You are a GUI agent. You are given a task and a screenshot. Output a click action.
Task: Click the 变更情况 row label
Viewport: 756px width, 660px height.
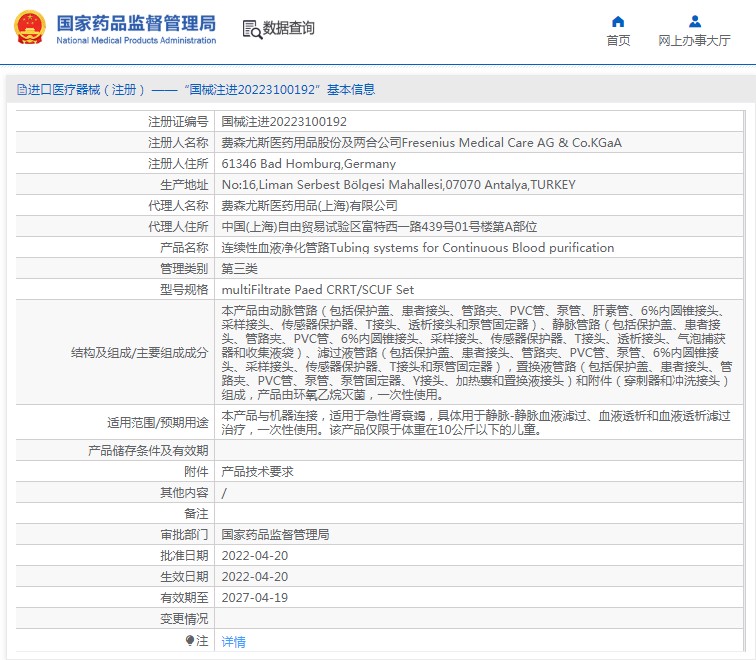(184, 619)
